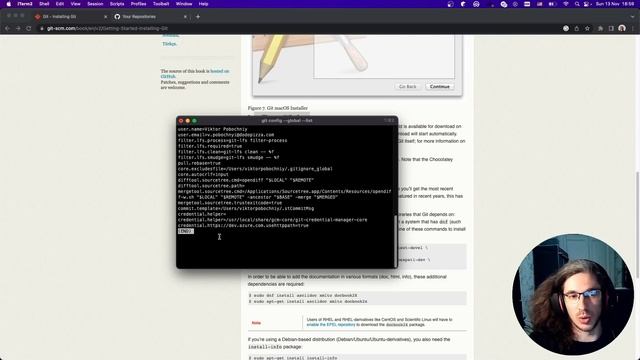Viewport: 640px width, 360px height.
Task: Click the browser page vertical scrollbar
Action: pos(637,224)
